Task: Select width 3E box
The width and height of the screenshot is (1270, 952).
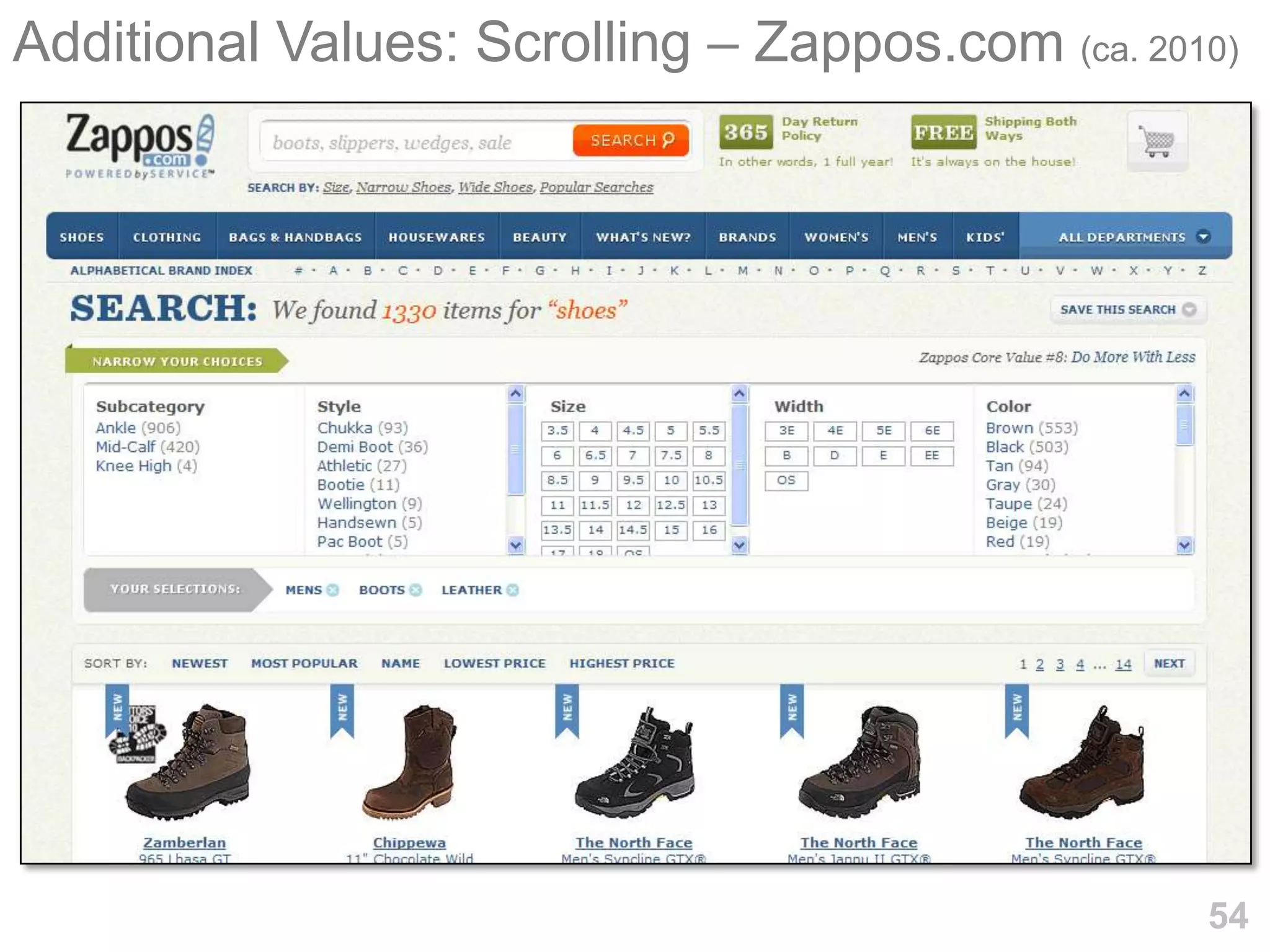Action: coord(786,431)
